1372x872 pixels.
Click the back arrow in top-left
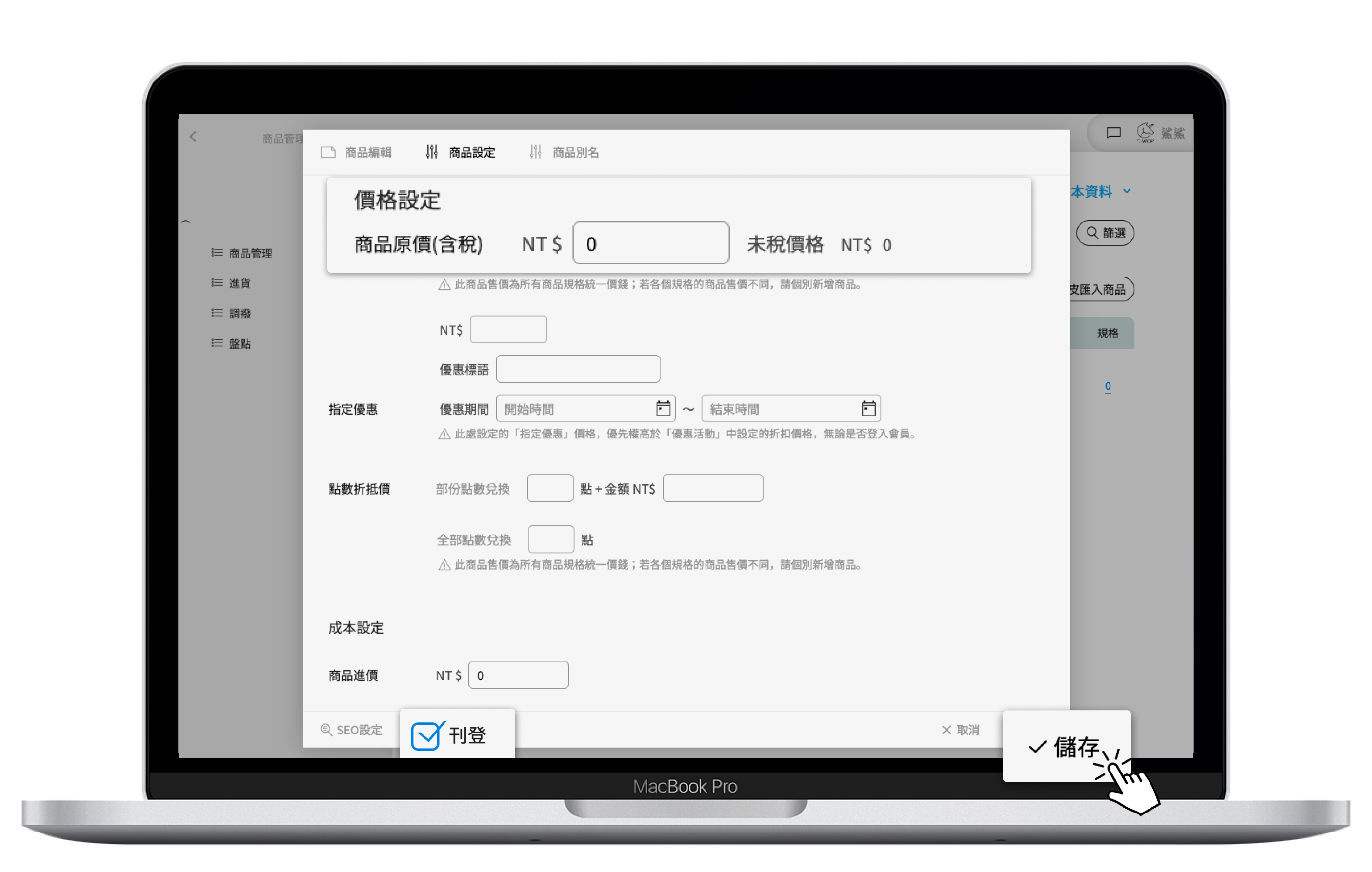coord(193,137)
